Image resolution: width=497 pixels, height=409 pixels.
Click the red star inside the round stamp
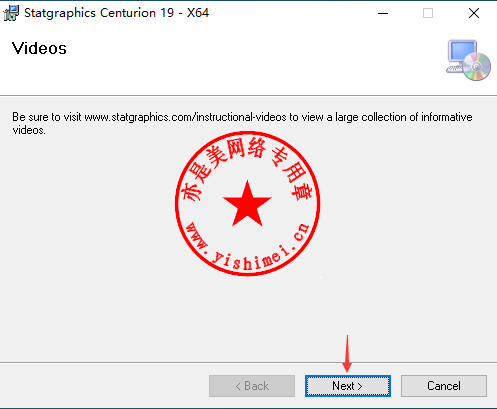247,204
